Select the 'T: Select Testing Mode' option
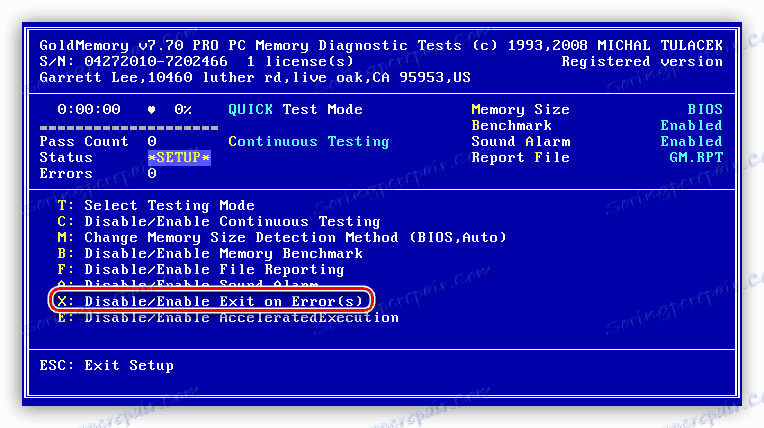 (x=156, y=205)
